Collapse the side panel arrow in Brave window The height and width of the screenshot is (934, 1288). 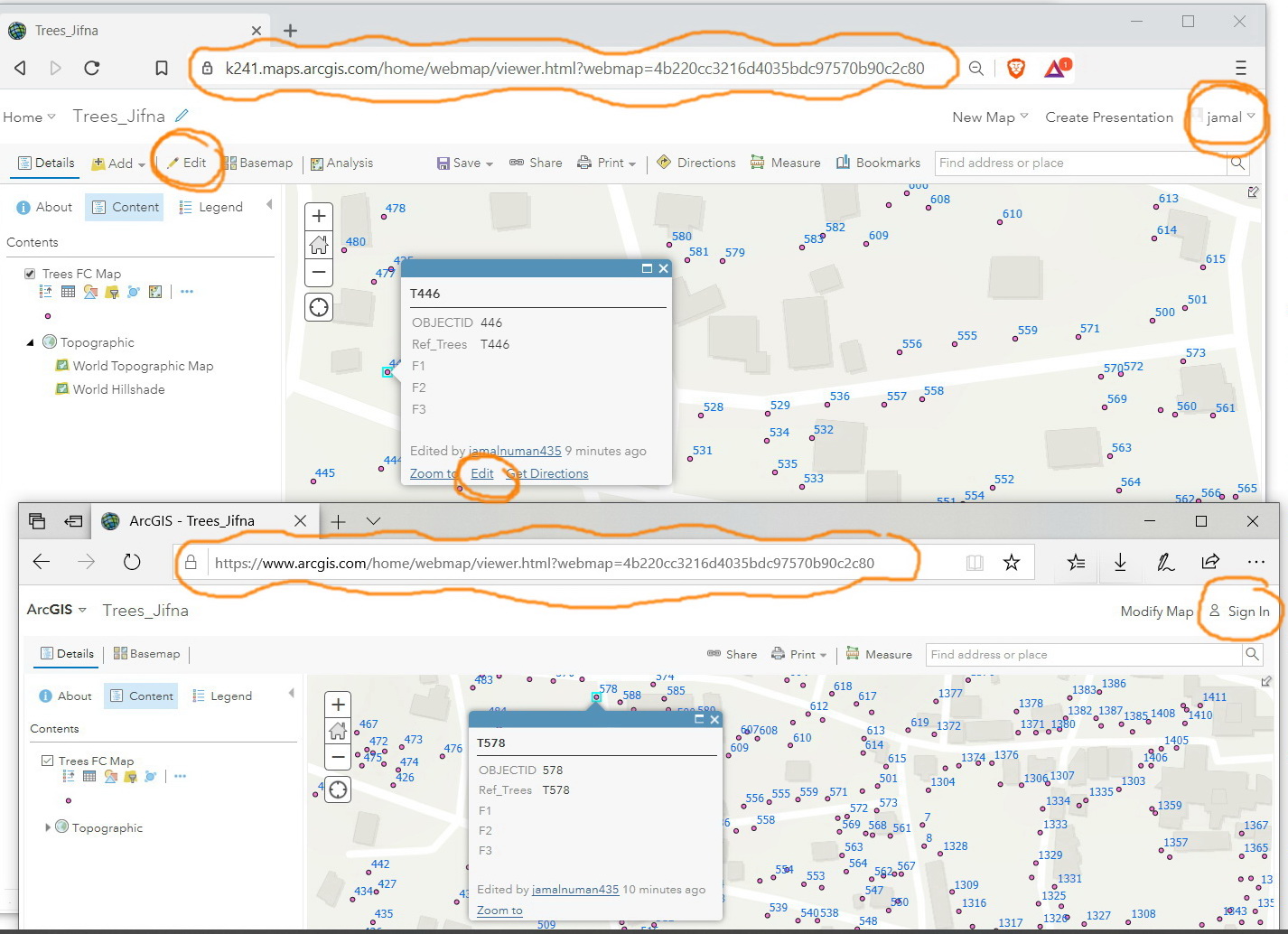click(269, 205)
